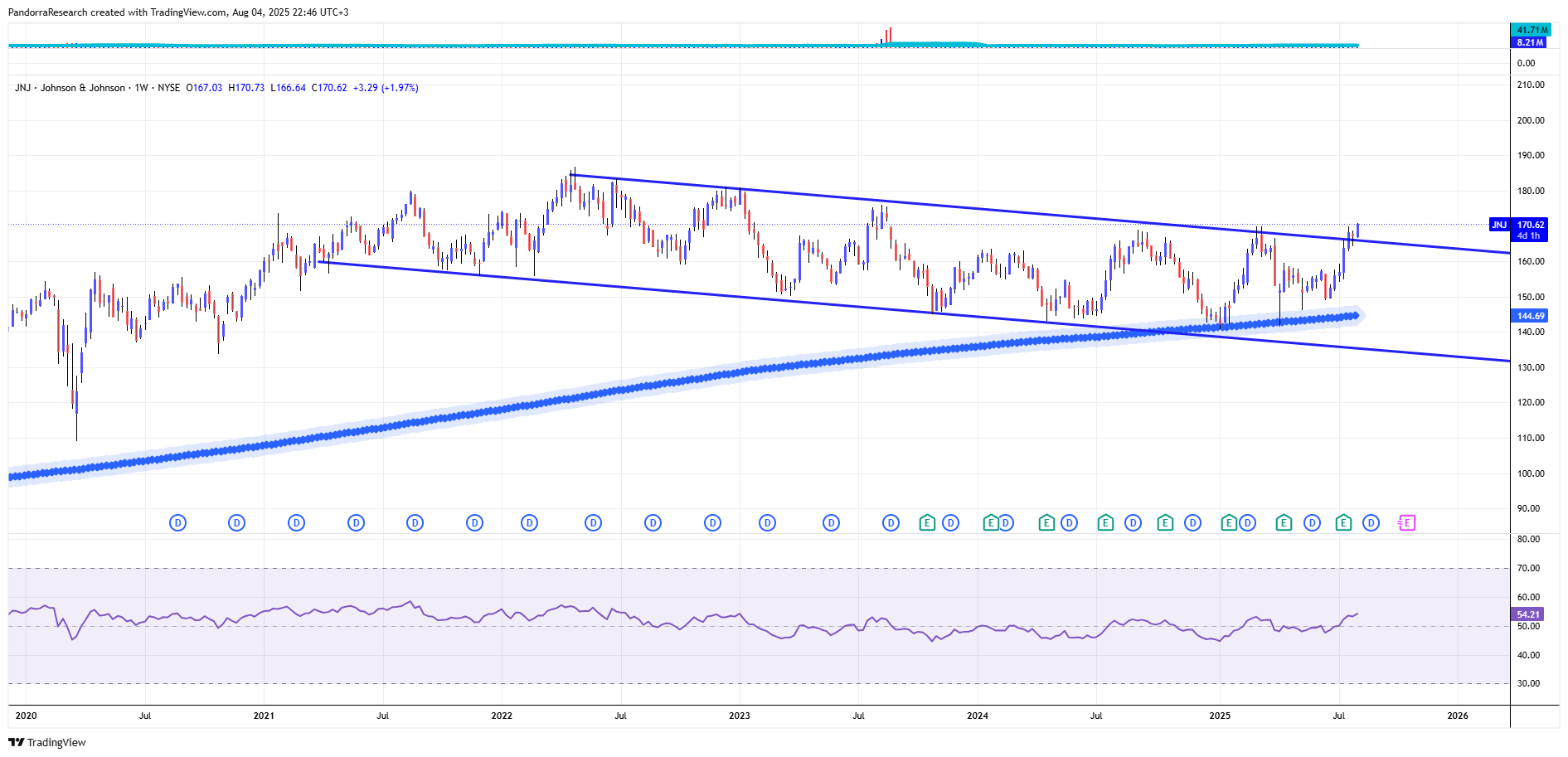Click the 2020 label on time axis
This screenshot has width=1568, height=757.
(27, 716)
